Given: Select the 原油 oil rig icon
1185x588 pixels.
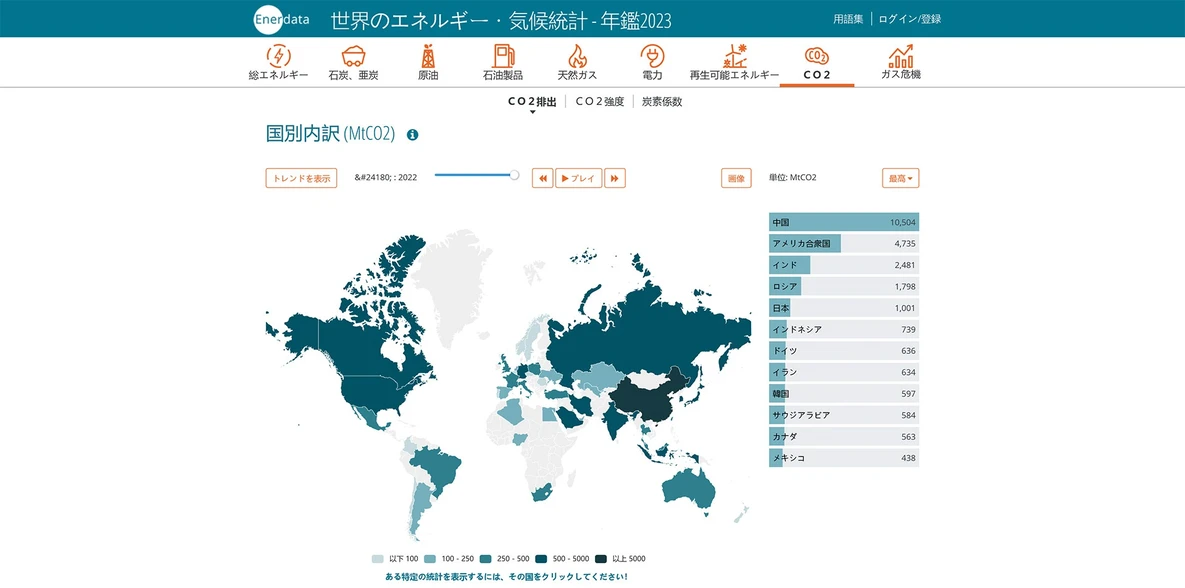Looking at the screenshot, I should coord(428,56).
